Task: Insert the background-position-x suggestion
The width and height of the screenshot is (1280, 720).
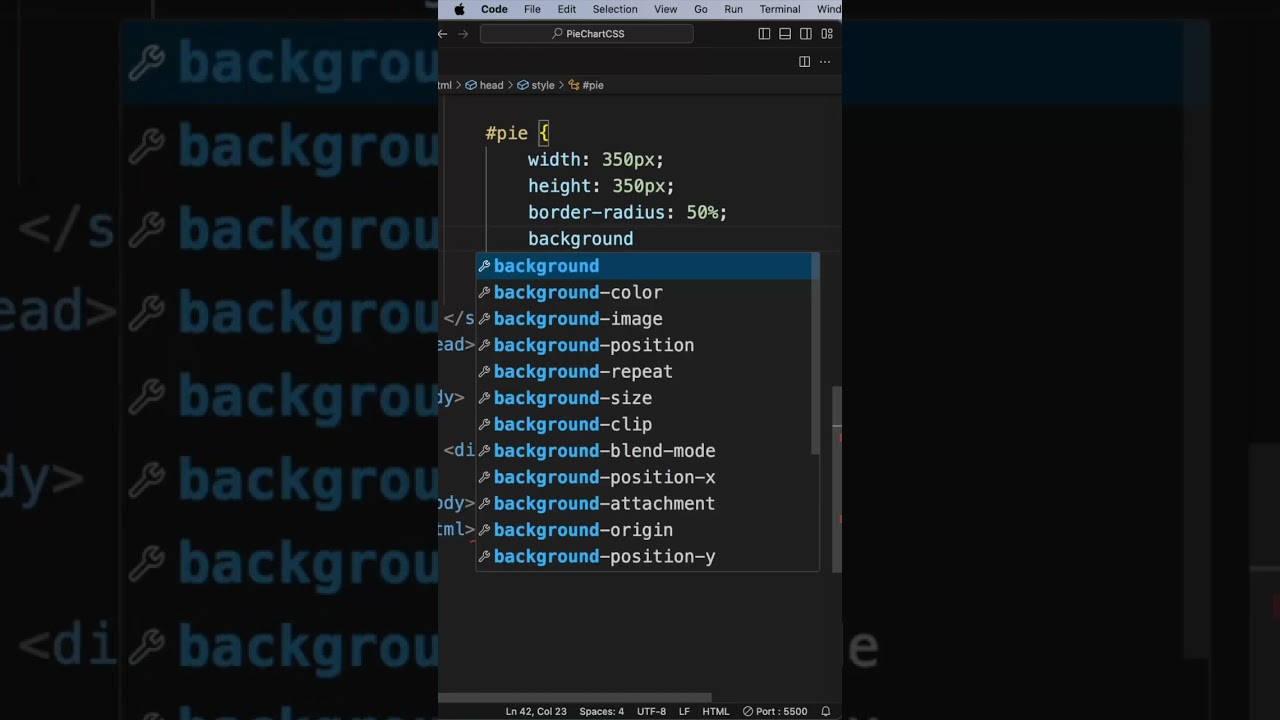Action: click(x=647, y=478)
